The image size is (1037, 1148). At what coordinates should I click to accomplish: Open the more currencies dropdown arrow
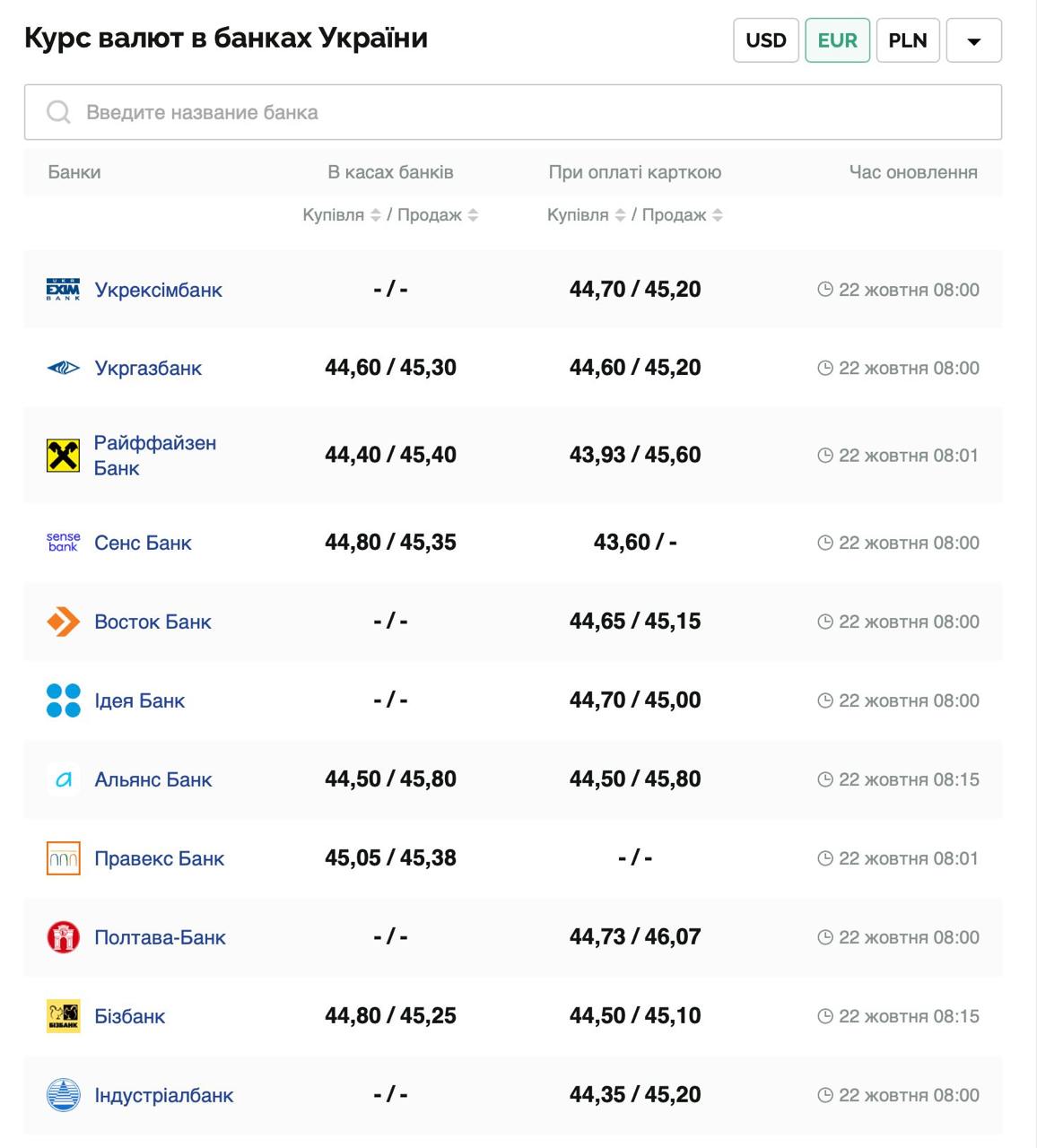tap(973, 40)
